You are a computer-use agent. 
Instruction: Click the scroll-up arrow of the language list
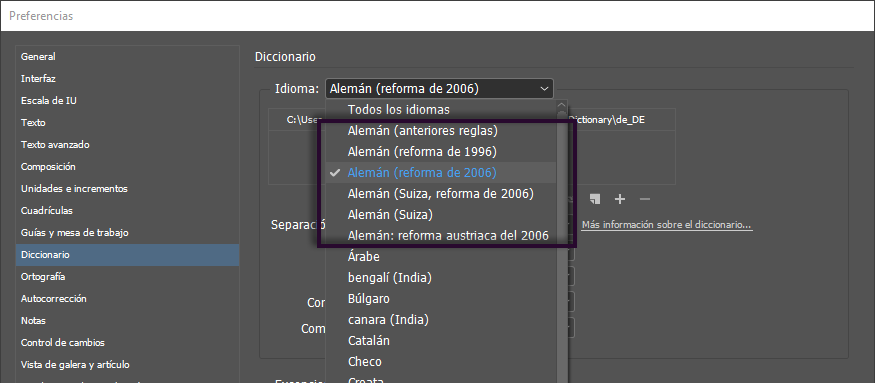click(x=562, y=105)
